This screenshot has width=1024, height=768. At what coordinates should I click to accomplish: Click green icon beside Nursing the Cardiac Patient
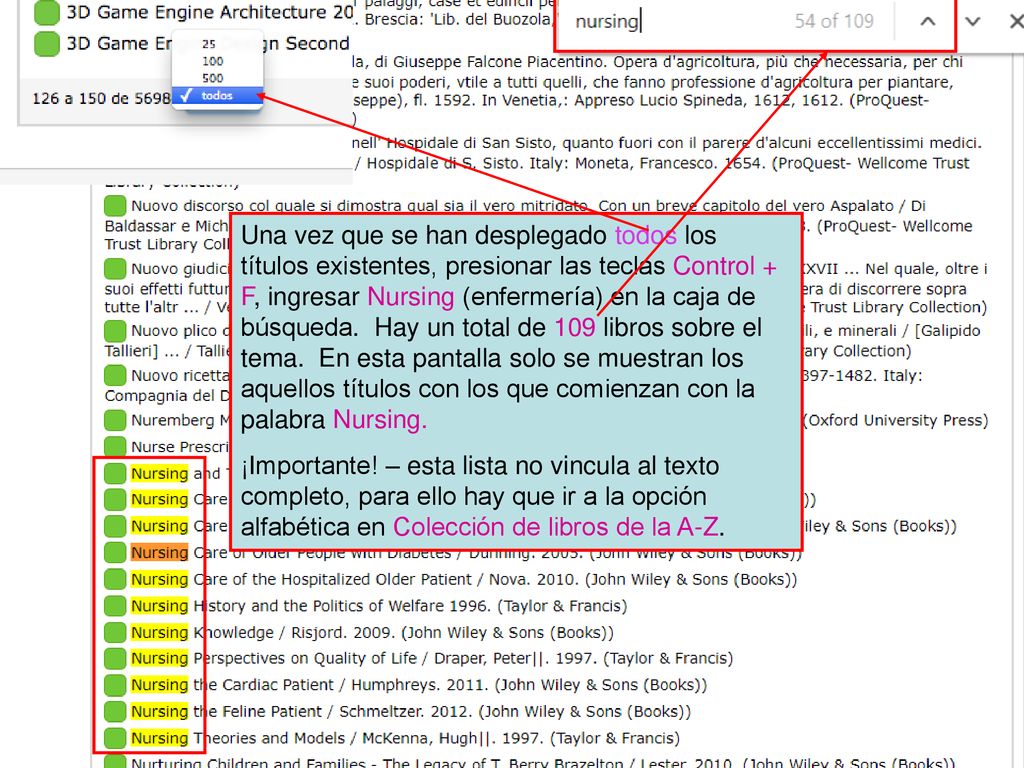tap(115, 685)
